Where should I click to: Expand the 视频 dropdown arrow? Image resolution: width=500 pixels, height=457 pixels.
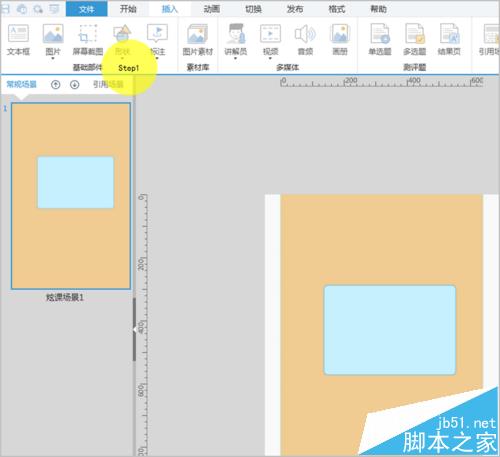270,58
